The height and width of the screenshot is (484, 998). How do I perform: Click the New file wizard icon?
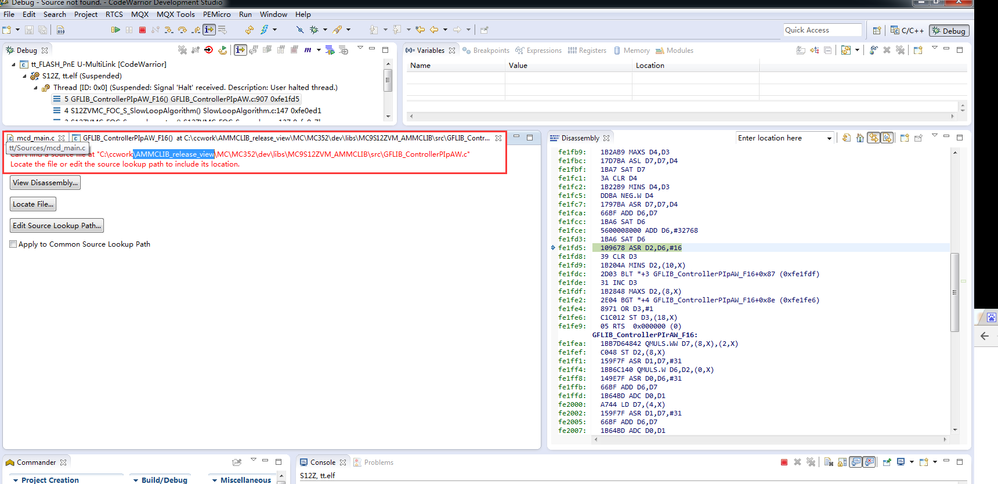point(7,30)
